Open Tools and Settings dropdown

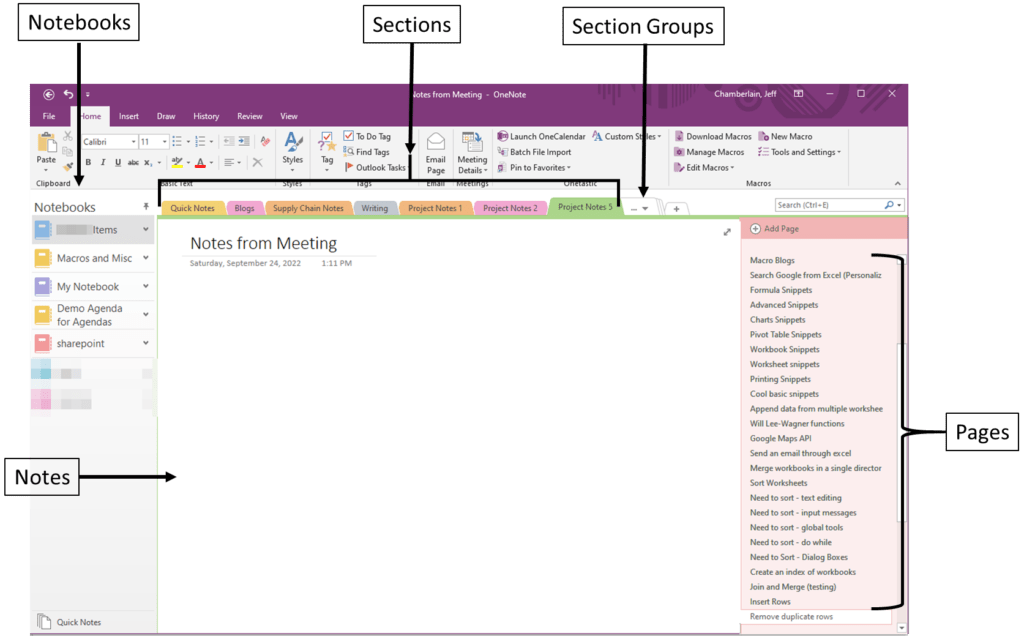[x=800, y=152]
